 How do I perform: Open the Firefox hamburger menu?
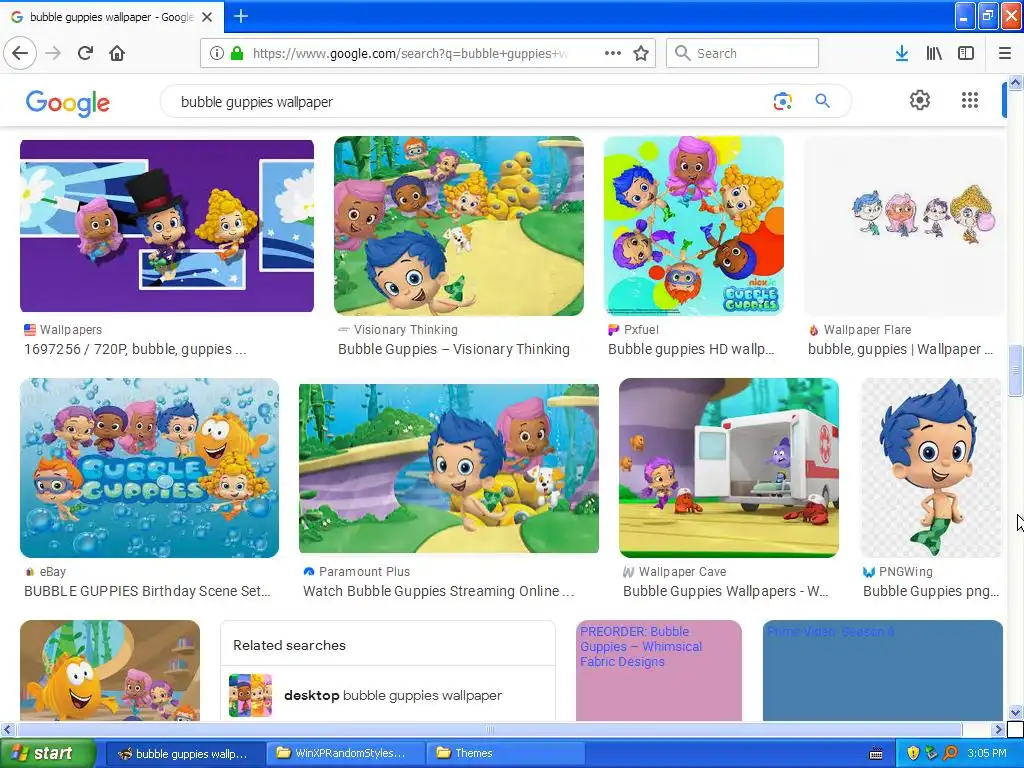(1005, 54)
